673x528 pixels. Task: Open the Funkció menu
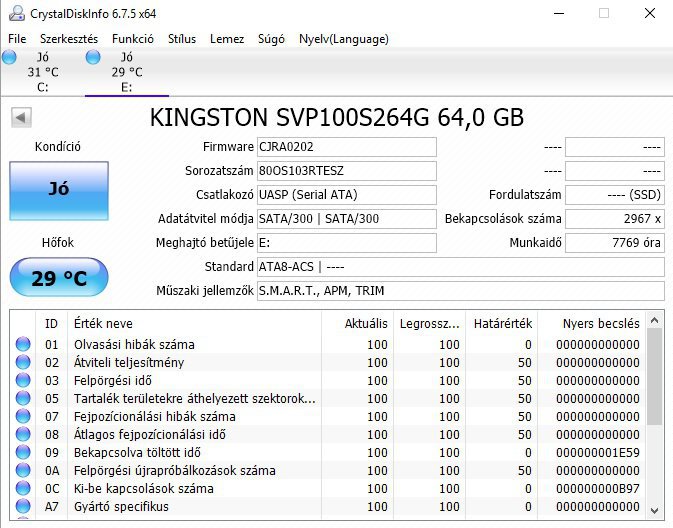[133, 39]
